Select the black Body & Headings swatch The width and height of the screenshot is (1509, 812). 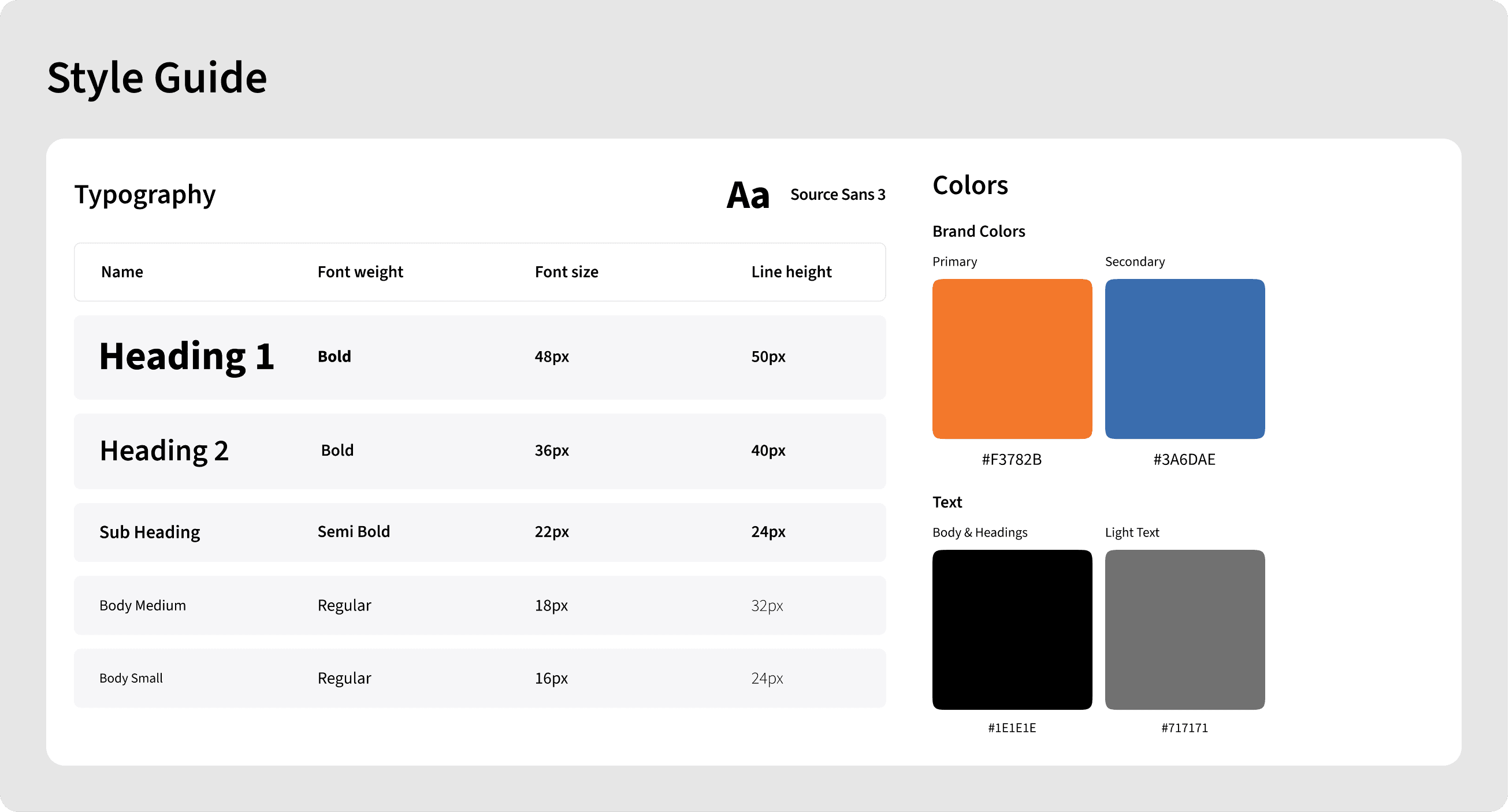point(1012,630)
